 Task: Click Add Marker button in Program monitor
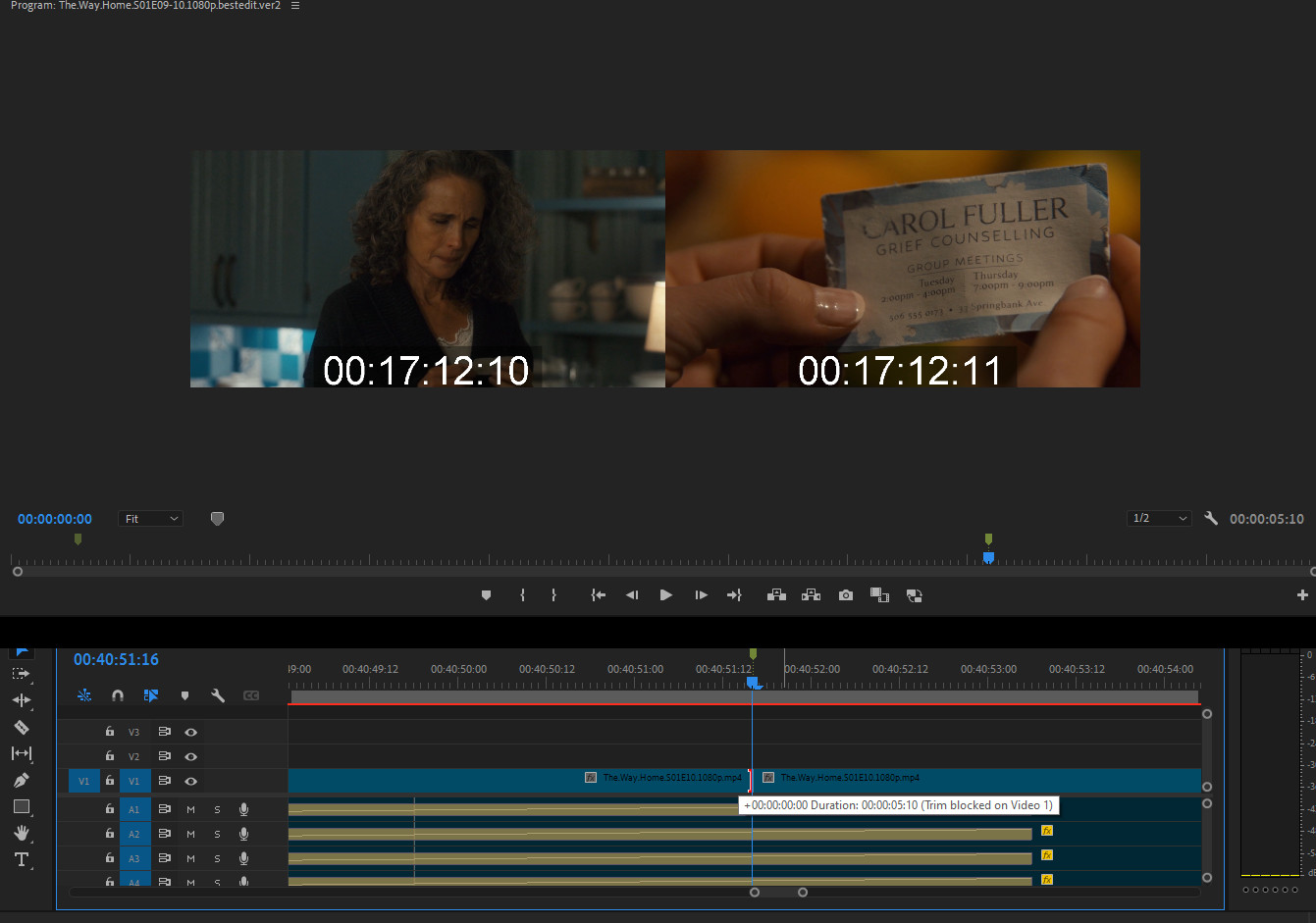point(486,595)
